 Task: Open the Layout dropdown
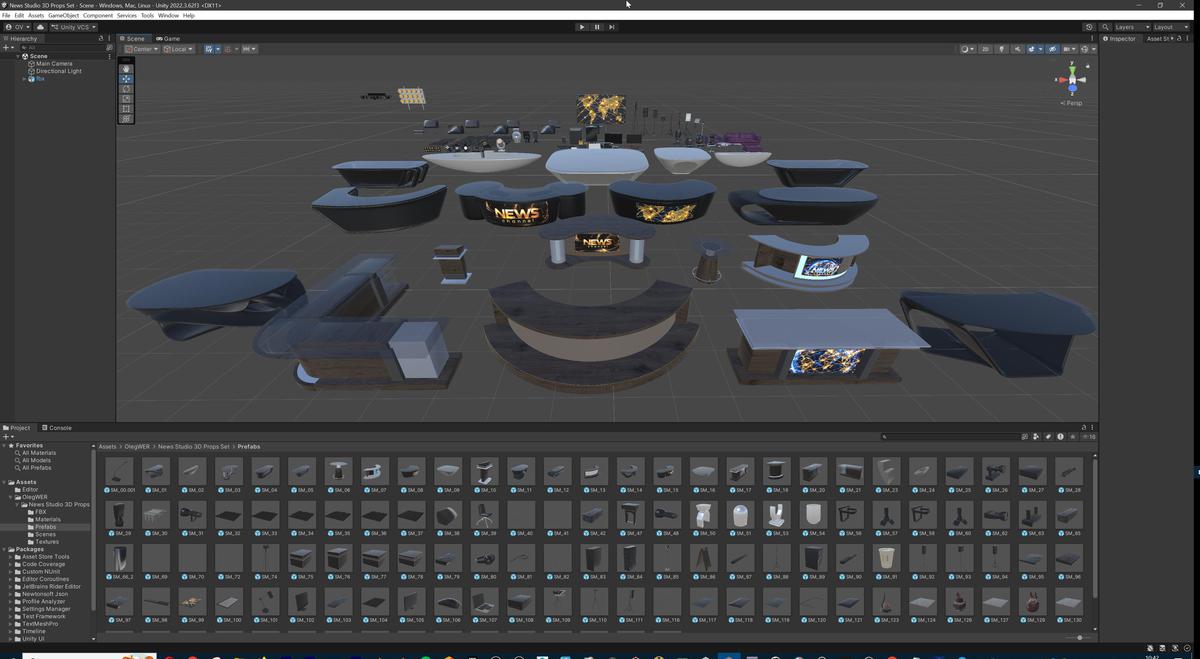click(1171, 27)
